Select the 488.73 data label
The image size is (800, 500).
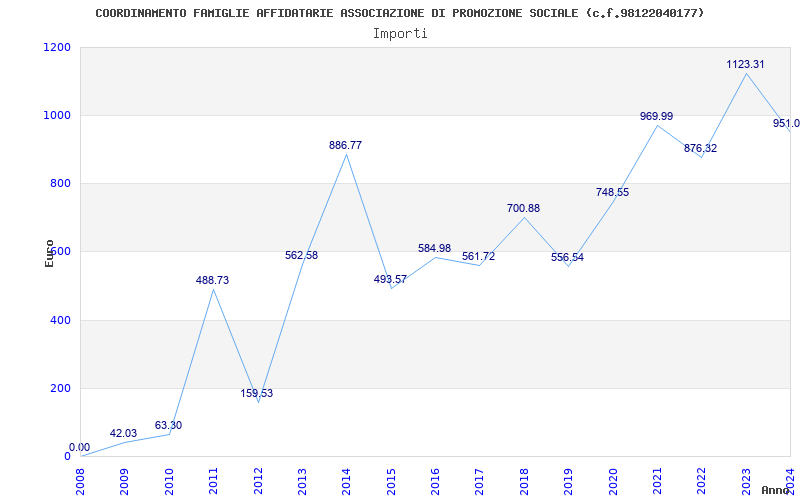(212, 280)
